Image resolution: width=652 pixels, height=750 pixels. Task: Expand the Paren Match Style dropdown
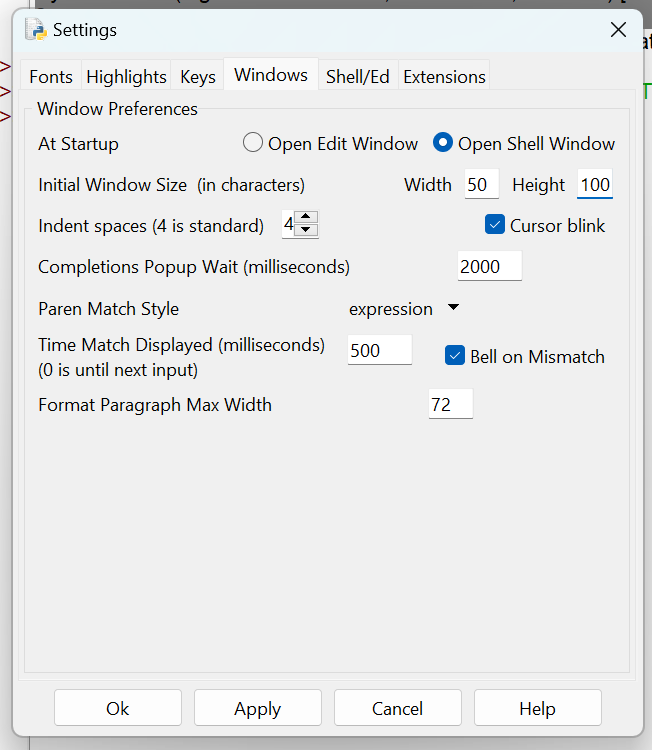pos(402,309)
